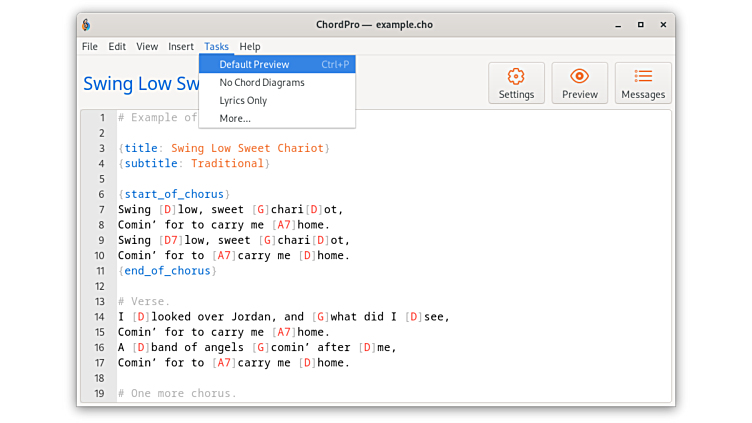Open the Edit menu
The image size is (752, 423).
point(117,47)
